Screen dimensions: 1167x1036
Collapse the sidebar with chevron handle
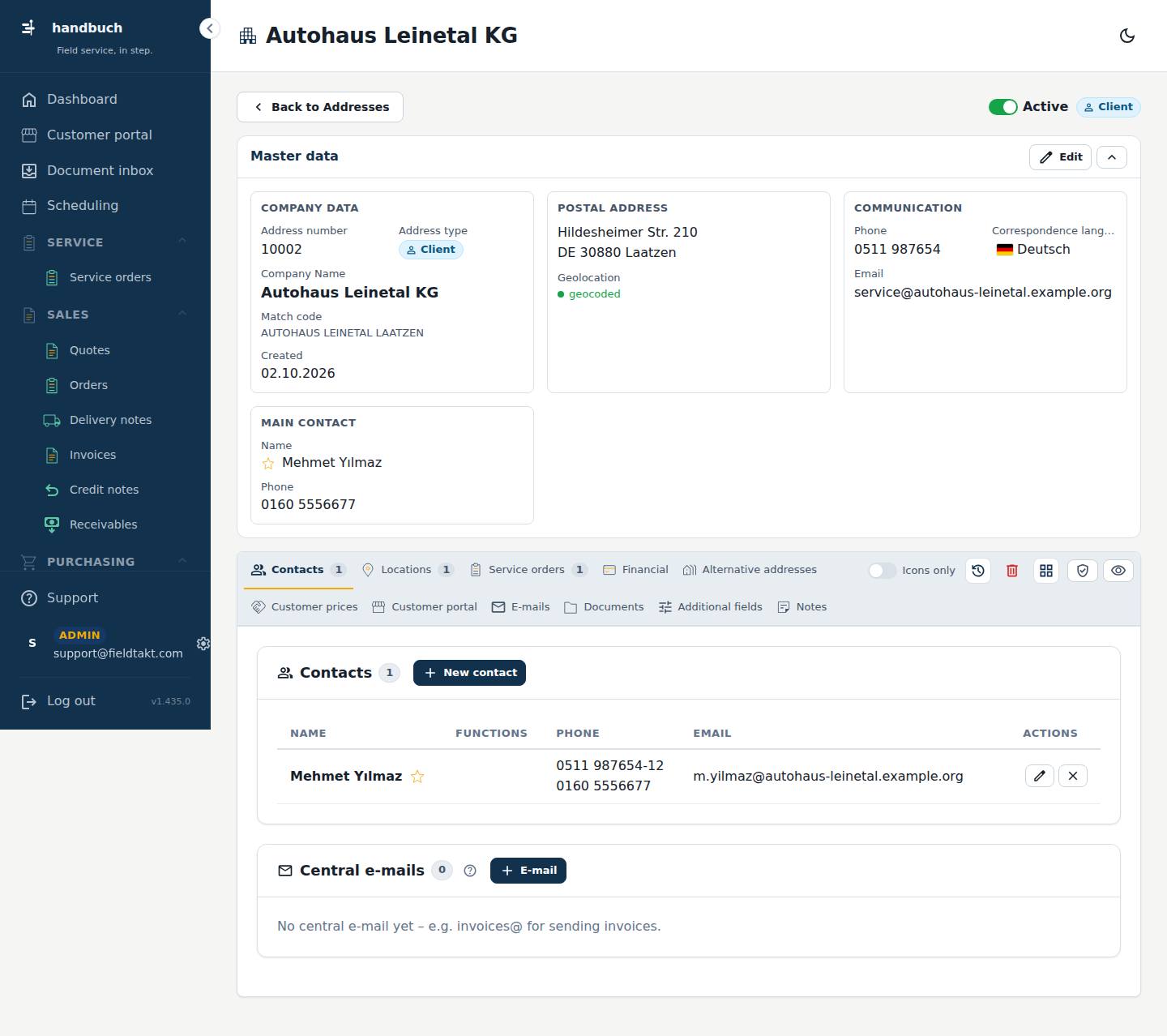point(210,28)
